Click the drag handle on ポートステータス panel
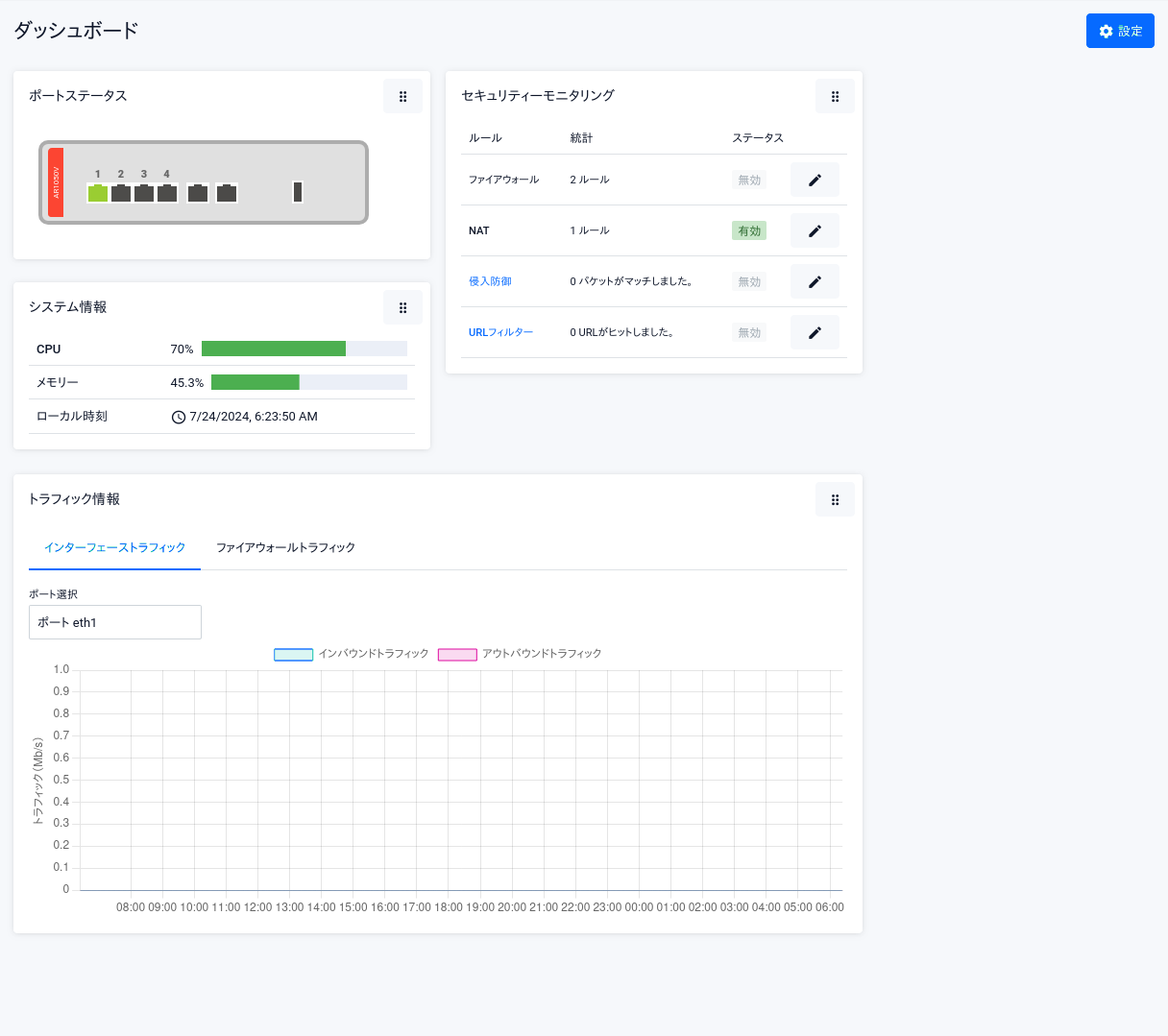Viewport: 1168px width, 1036px height. [402, 96]
